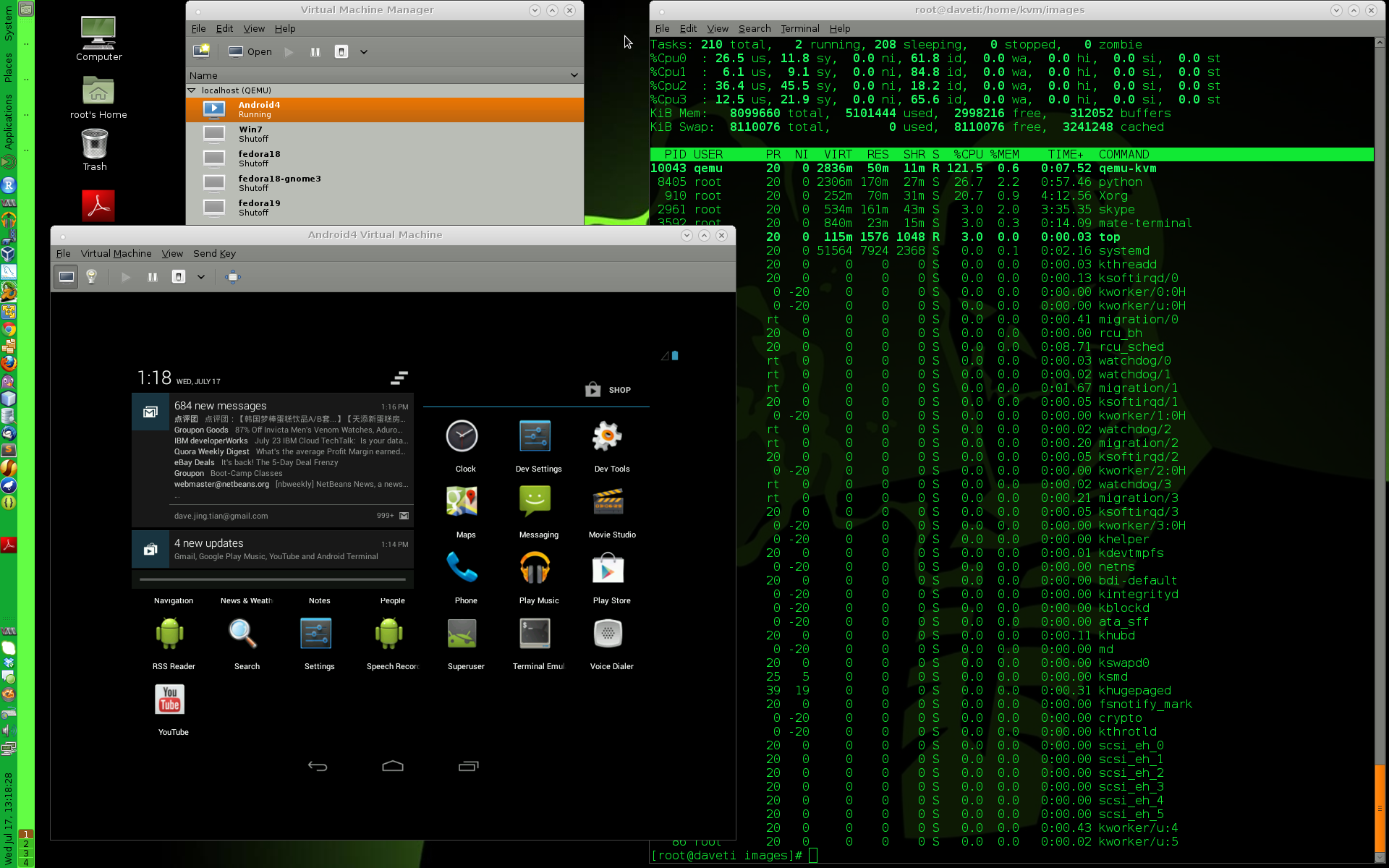Open Edit menu in Virtual Machine Manager
The height and width of the screenshot is (868, 1389).
tap(224, 29)
